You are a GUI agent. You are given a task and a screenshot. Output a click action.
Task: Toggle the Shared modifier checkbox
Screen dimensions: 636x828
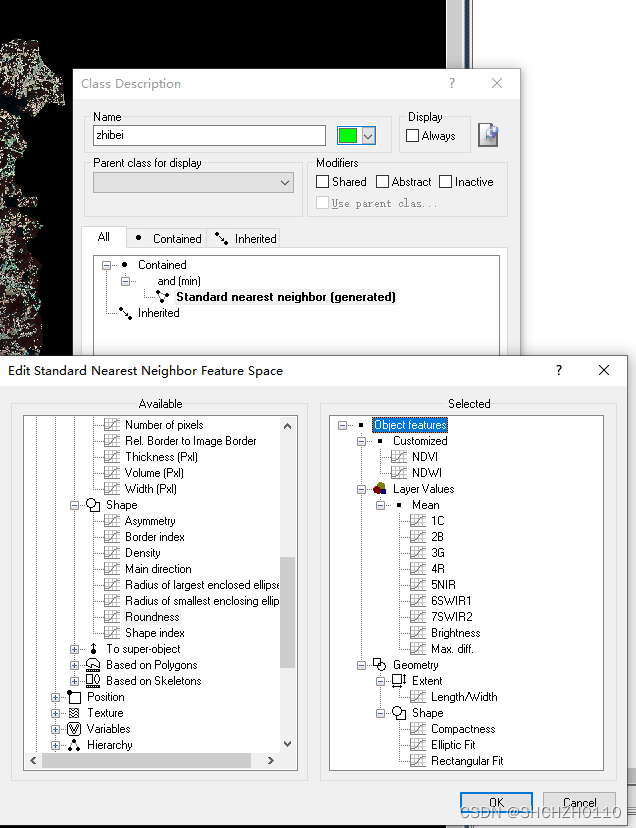tap(322, 182)
